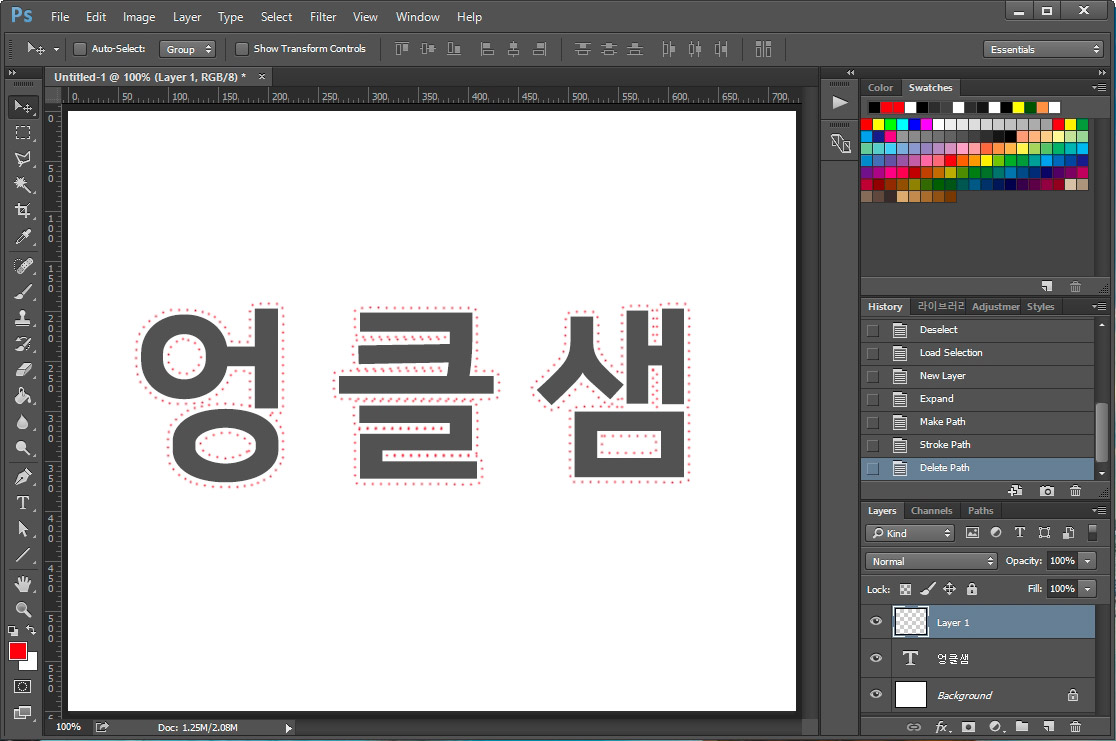The width and height of the screenshot is (1116, 741).
Task: Select the Rectangular Marquee tool
Action: click(23, 133)
